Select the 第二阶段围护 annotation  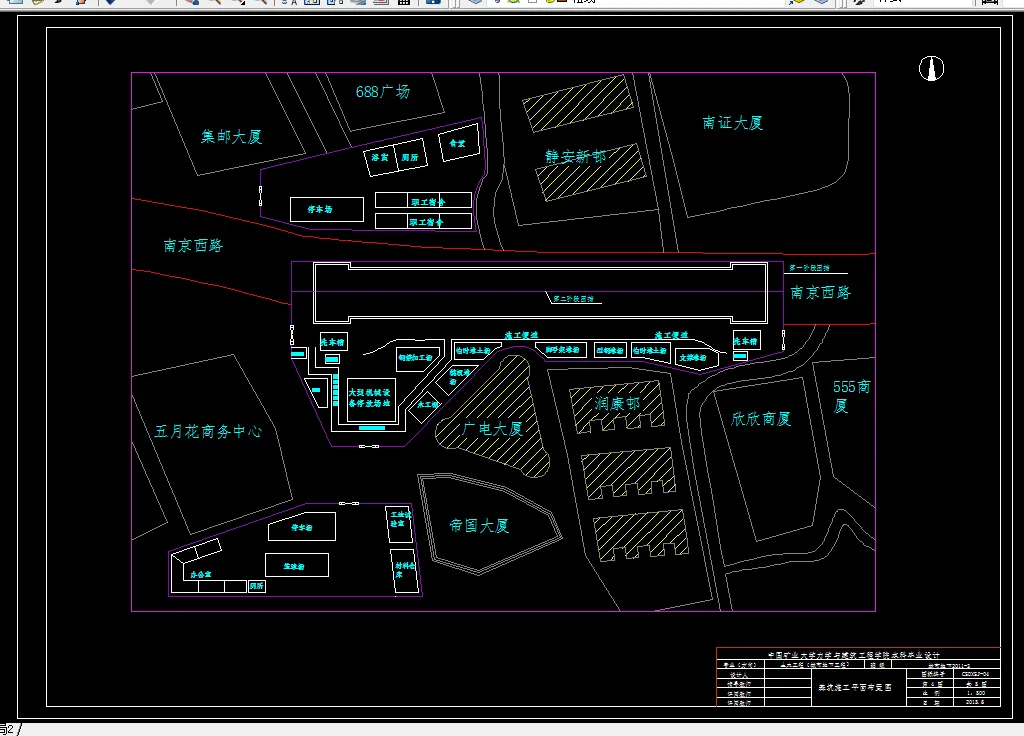click(573, 299)
